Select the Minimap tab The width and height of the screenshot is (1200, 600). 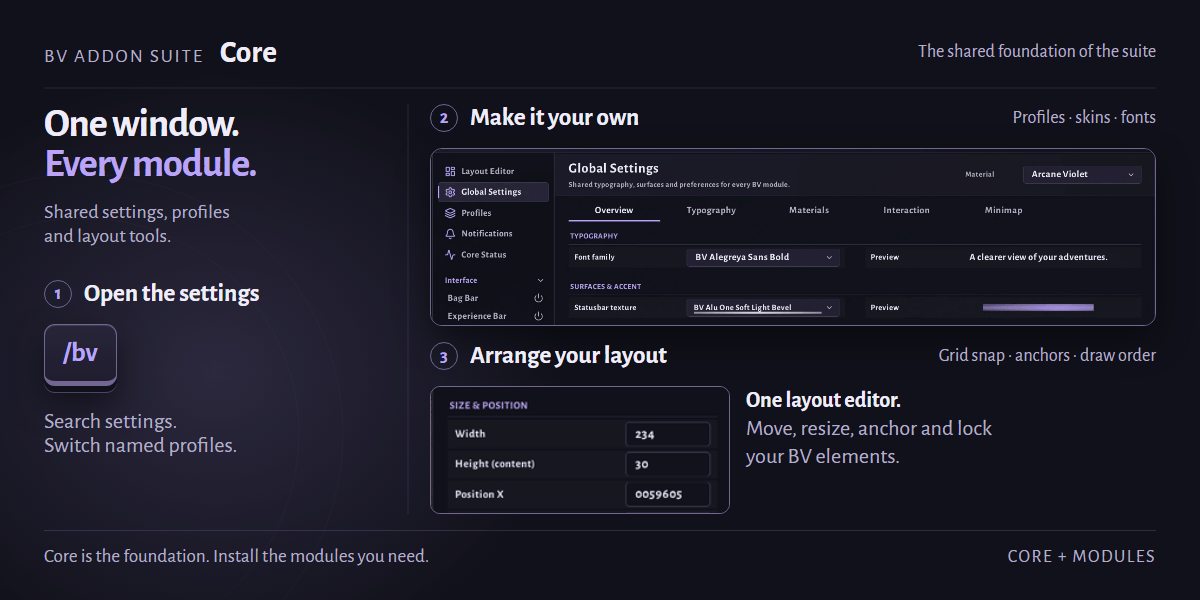tap(1004, 210)
